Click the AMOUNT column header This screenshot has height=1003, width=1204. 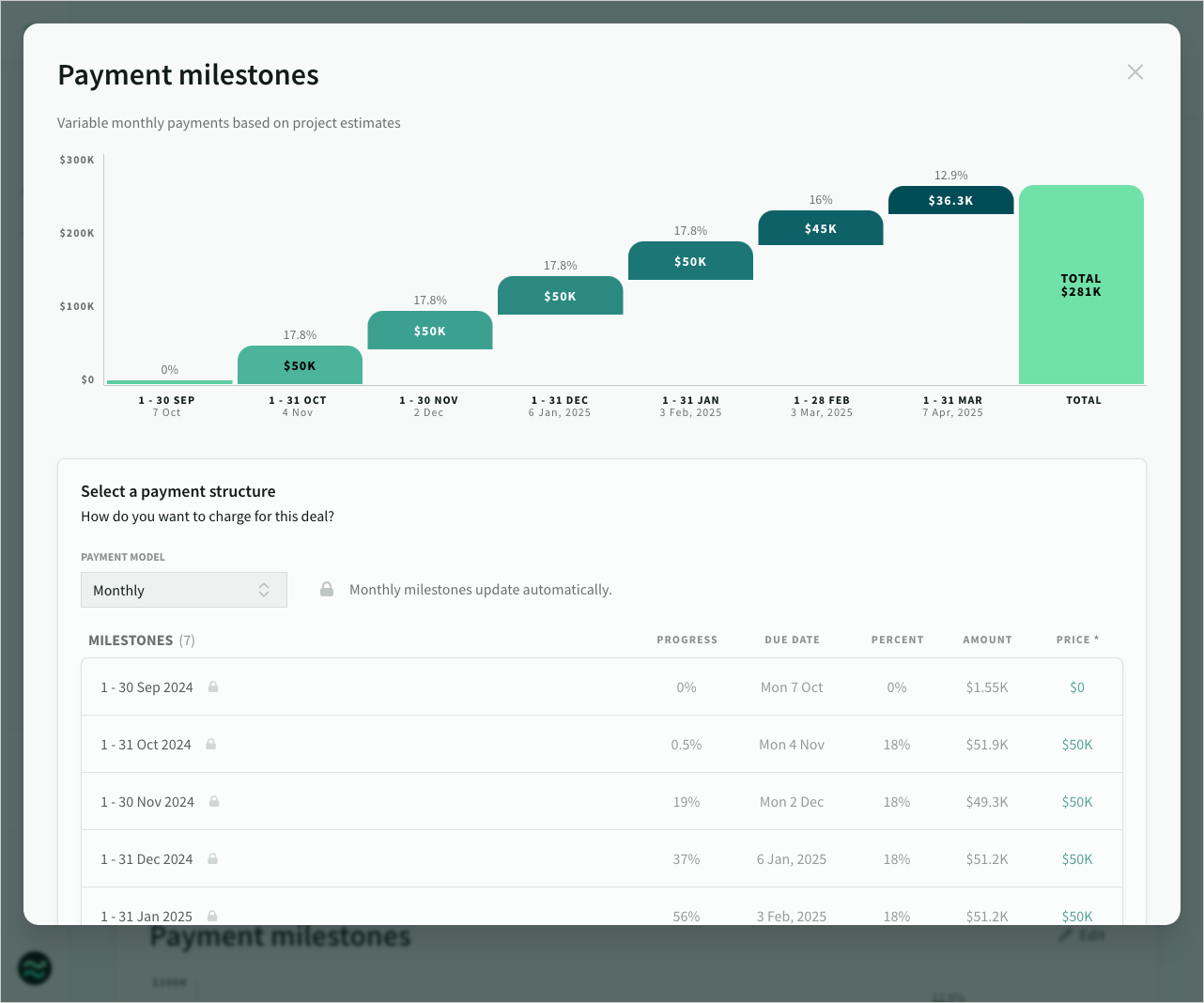click(987, 640)
